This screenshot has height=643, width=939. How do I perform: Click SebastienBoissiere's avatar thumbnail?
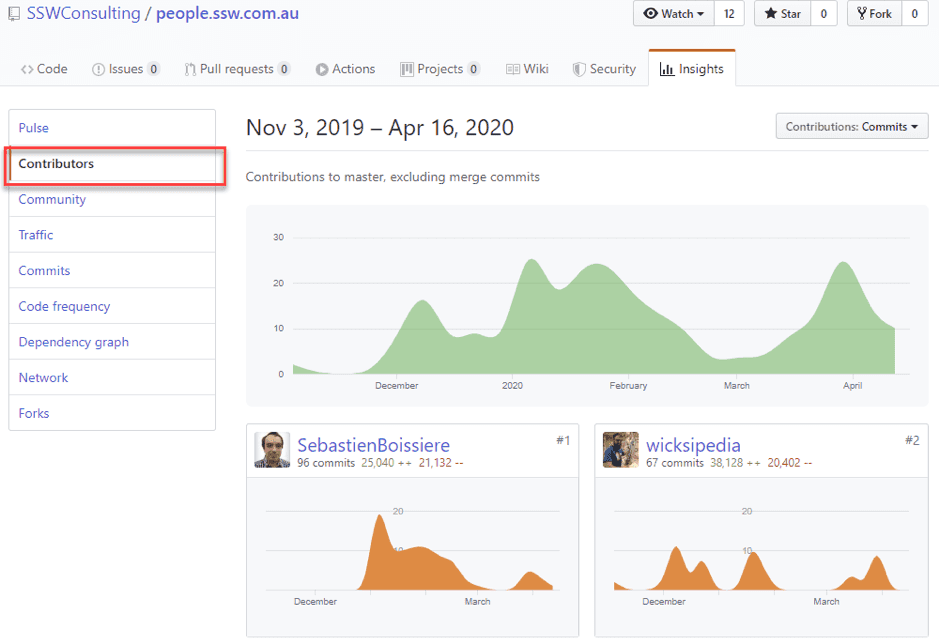[272, 450]
